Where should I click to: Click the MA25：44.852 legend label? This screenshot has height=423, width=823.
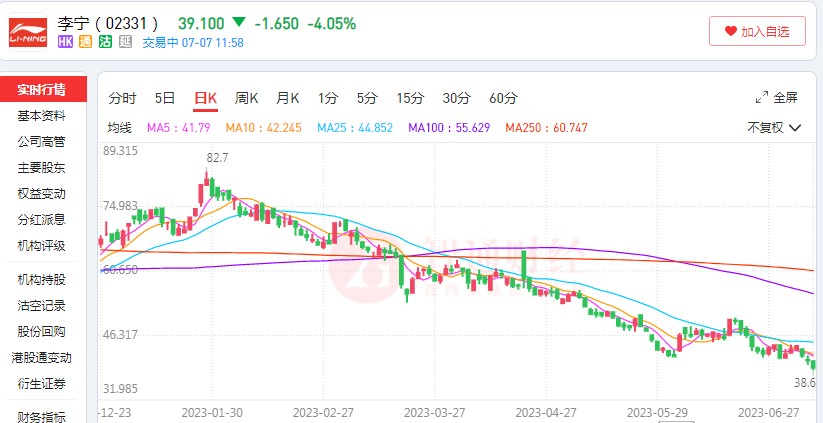355,128
